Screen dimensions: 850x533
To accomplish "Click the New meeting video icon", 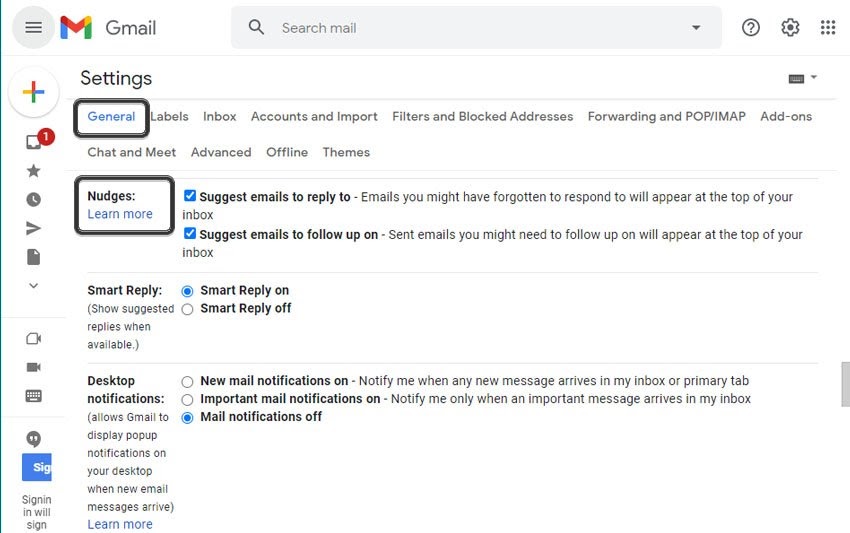I will (34, 339).
